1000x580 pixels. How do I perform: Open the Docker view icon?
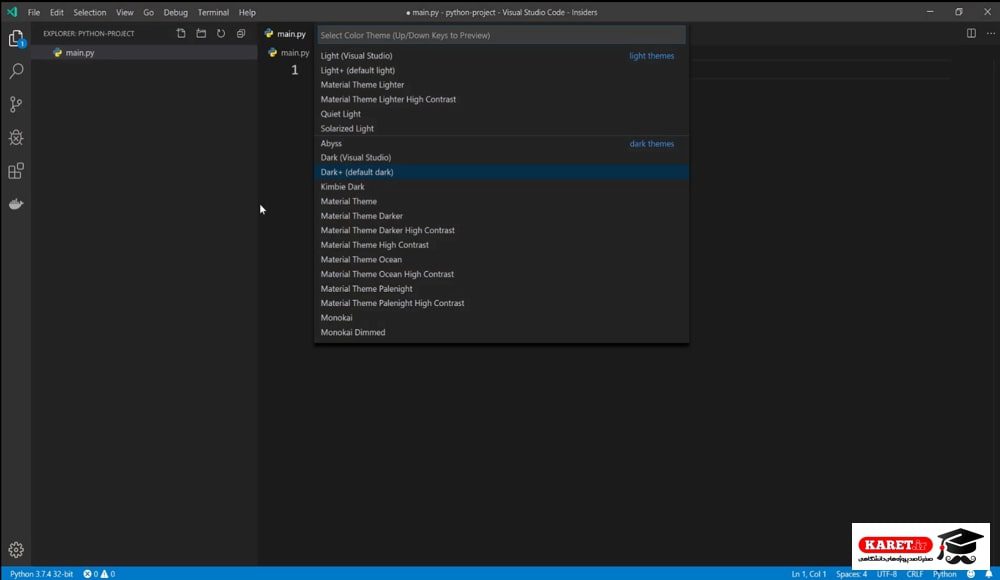16,204
